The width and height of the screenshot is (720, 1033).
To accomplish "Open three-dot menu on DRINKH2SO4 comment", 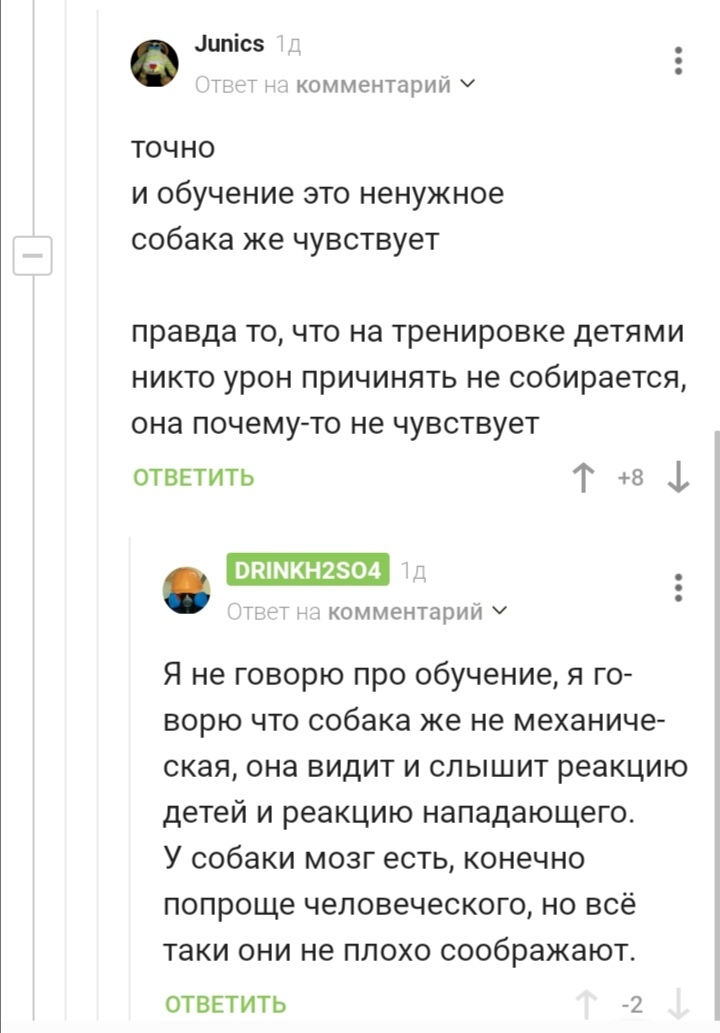I will pyautogui.click(x=679, y=587).
